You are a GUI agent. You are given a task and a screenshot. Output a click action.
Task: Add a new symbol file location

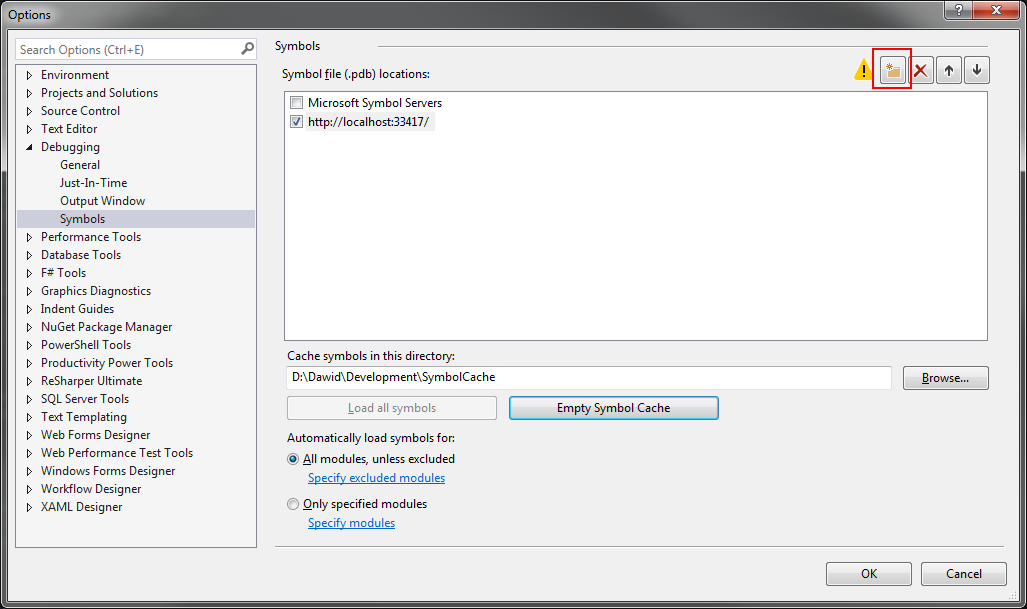pos(892,70)
